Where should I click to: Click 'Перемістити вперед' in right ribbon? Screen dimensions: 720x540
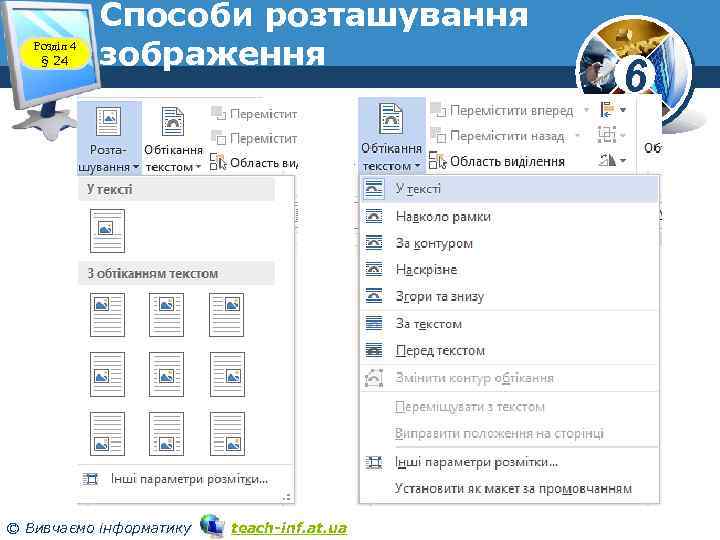pos(504,111)
